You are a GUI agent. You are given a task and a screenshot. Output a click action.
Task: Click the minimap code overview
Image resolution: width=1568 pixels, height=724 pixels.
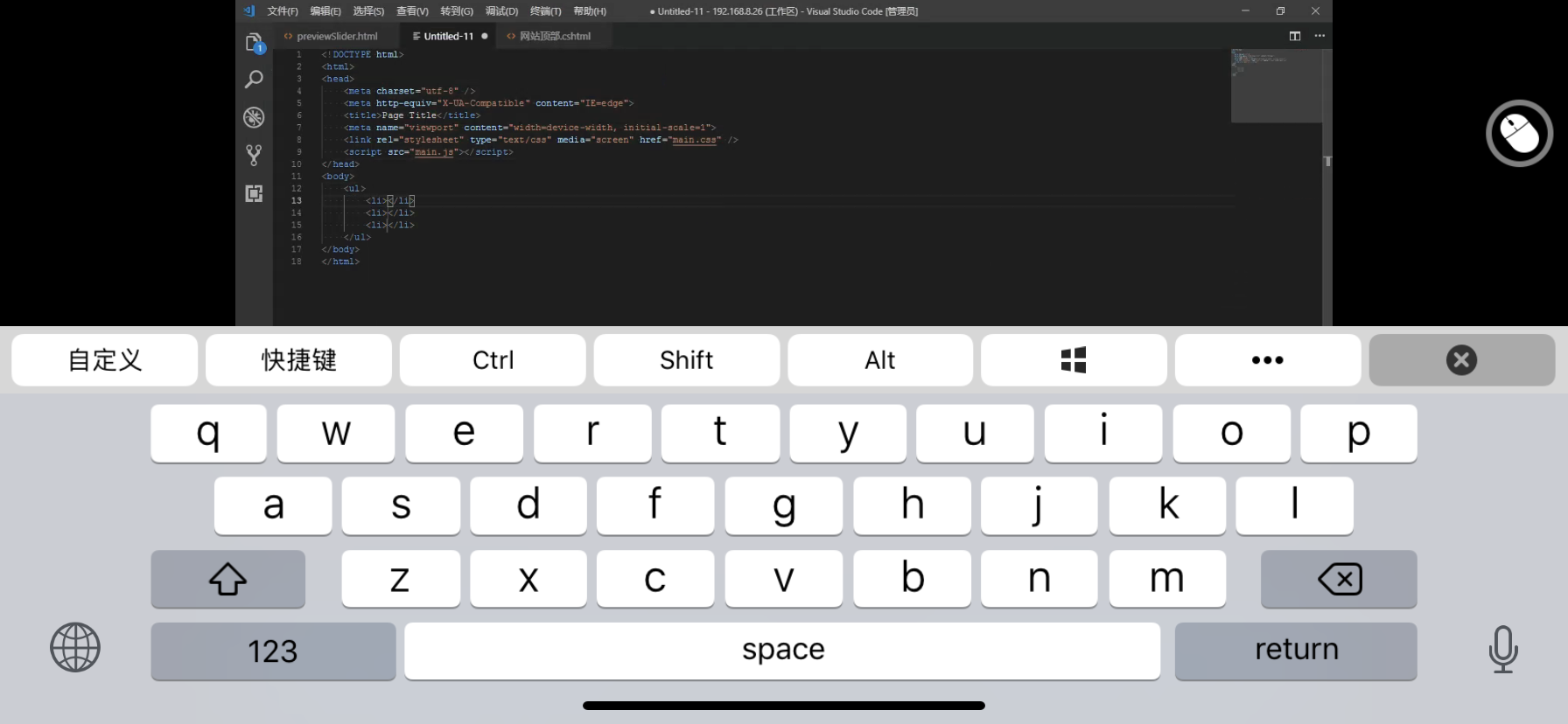1276,86
